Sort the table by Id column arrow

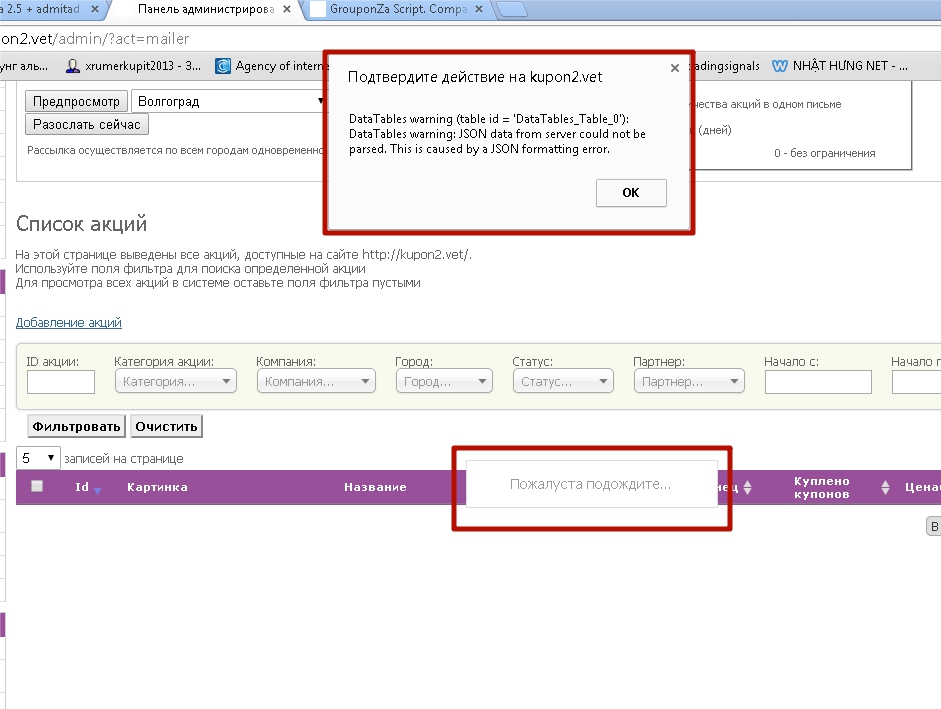pyautogui.click(x=97, y=489)
